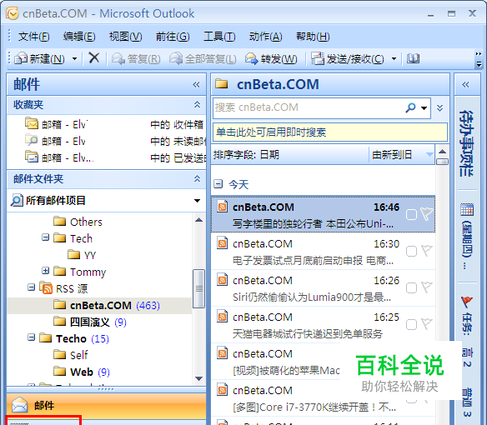
Task: Open the Help menu
Action: [313, 36]
